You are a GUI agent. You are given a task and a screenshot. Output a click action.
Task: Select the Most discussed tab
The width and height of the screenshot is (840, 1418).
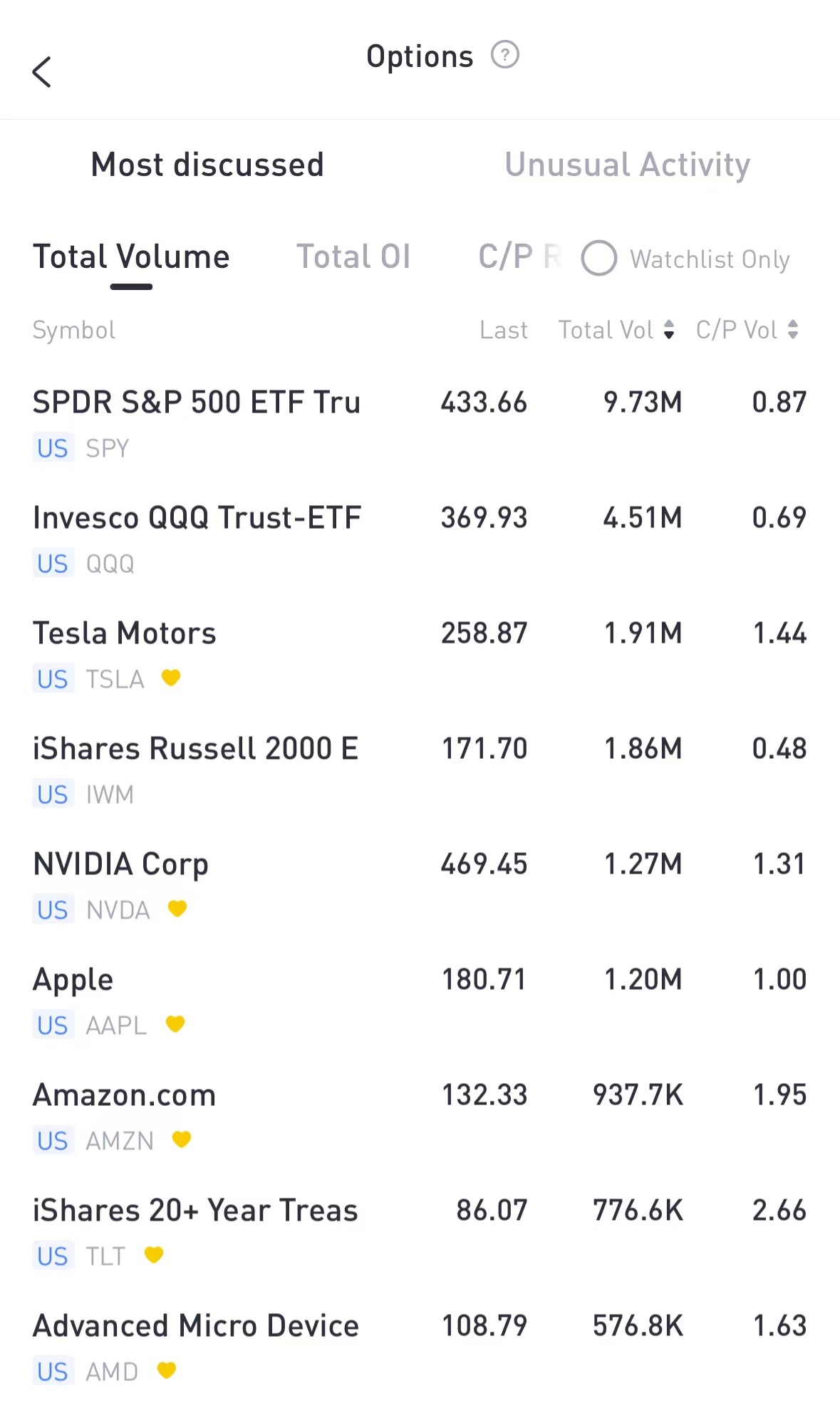pyautogui.click(x=207, y=165)
